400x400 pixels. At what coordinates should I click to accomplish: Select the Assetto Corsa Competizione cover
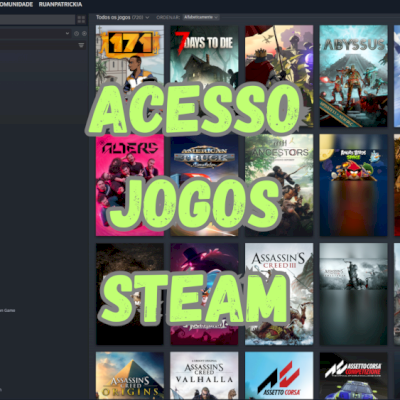tap(354, 376)
